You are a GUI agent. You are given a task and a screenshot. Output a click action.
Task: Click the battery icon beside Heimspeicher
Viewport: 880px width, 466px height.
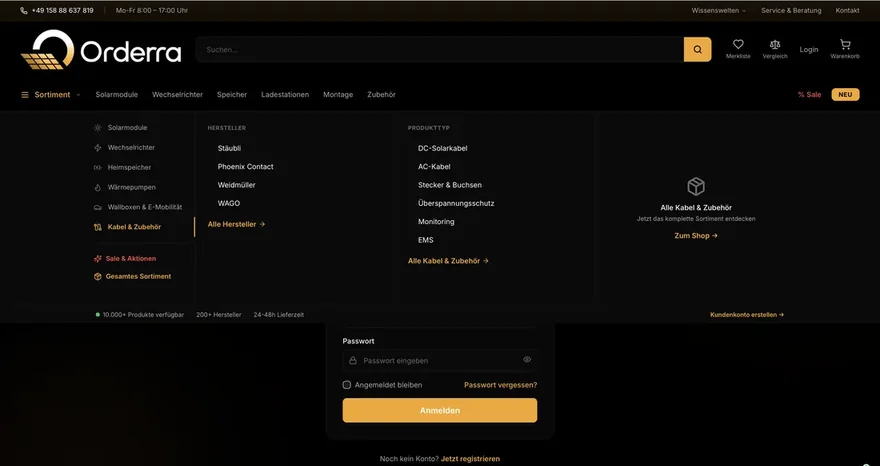click(98, 167)
